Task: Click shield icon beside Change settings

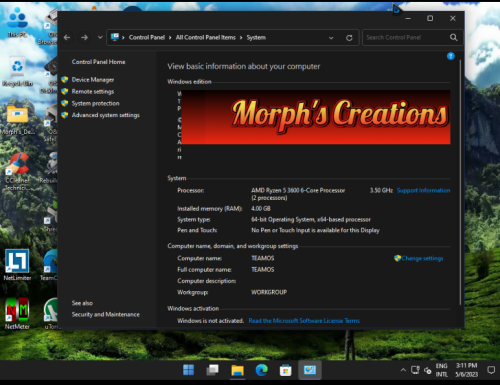Action: 397,258
